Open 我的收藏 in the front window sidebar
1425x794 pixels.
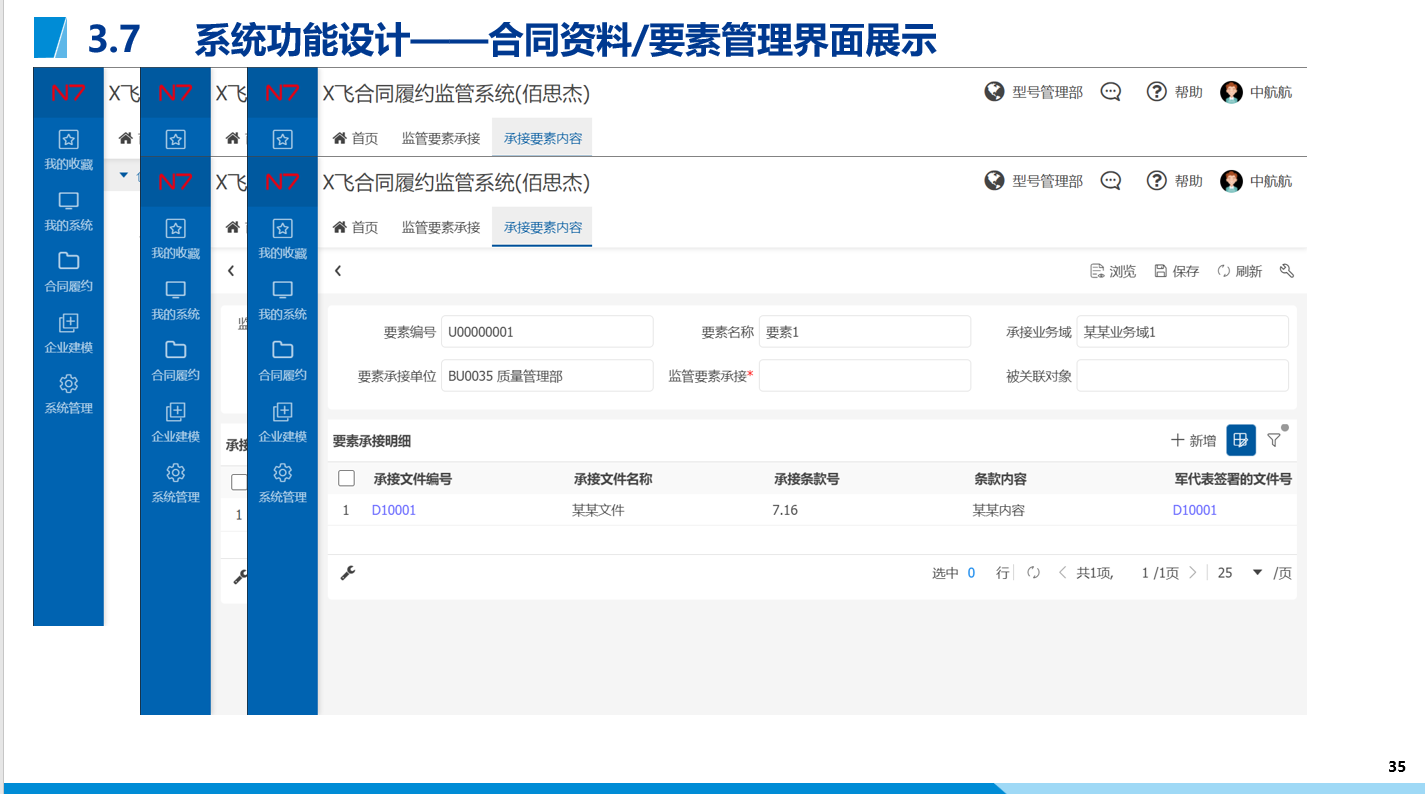tap(282, 238)
